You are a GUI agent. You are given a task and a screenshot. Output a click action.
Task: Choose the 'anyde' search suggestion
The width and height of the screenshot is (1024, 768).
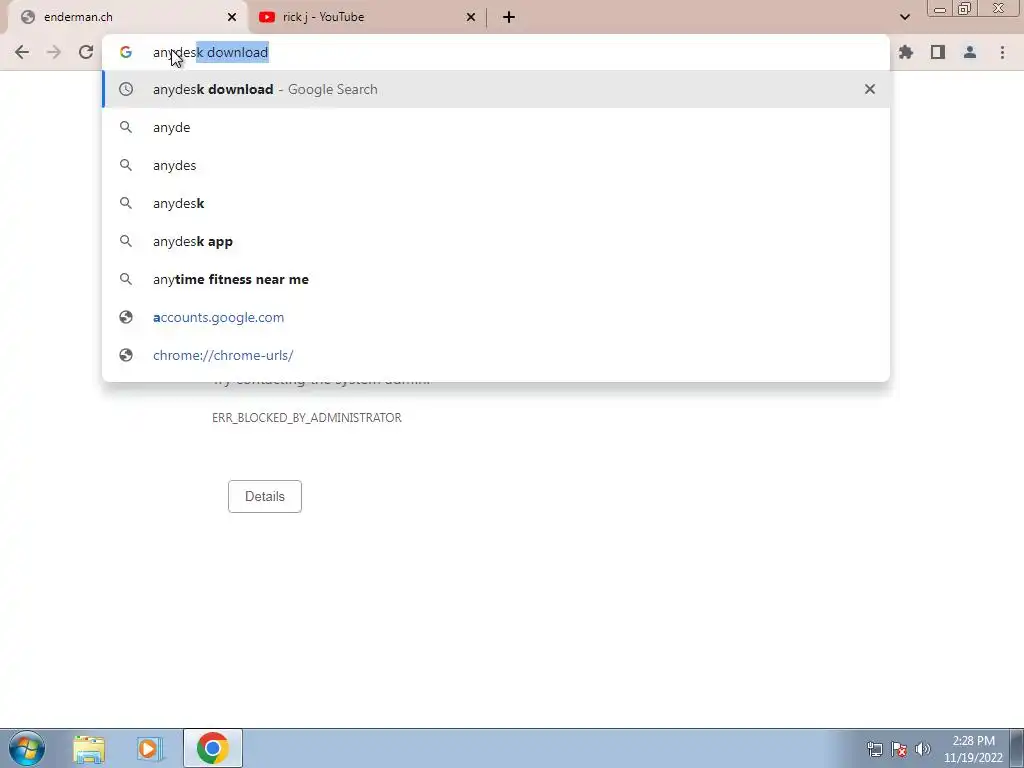(x=496, y=127)
